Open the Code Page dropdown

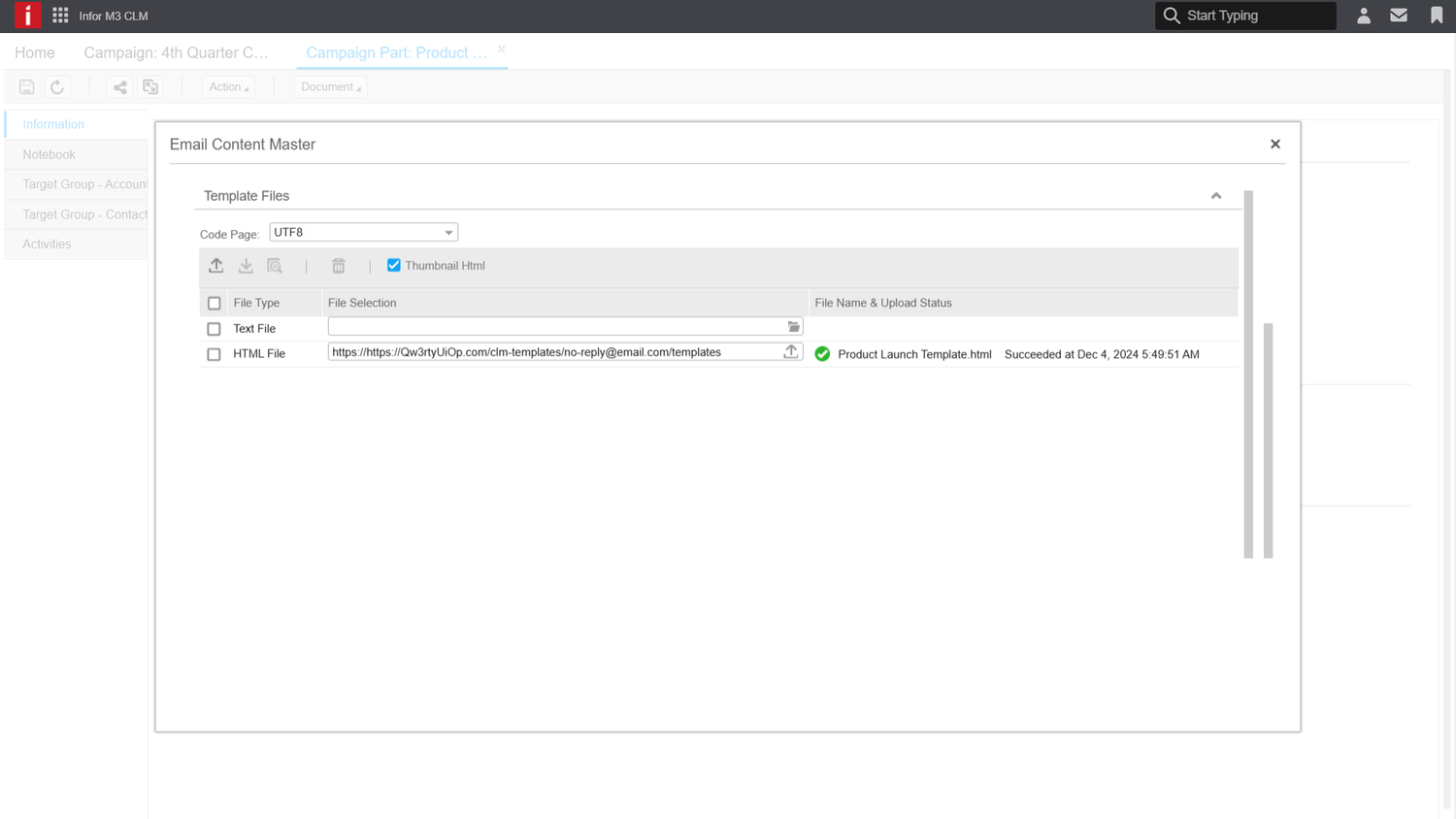447,232
